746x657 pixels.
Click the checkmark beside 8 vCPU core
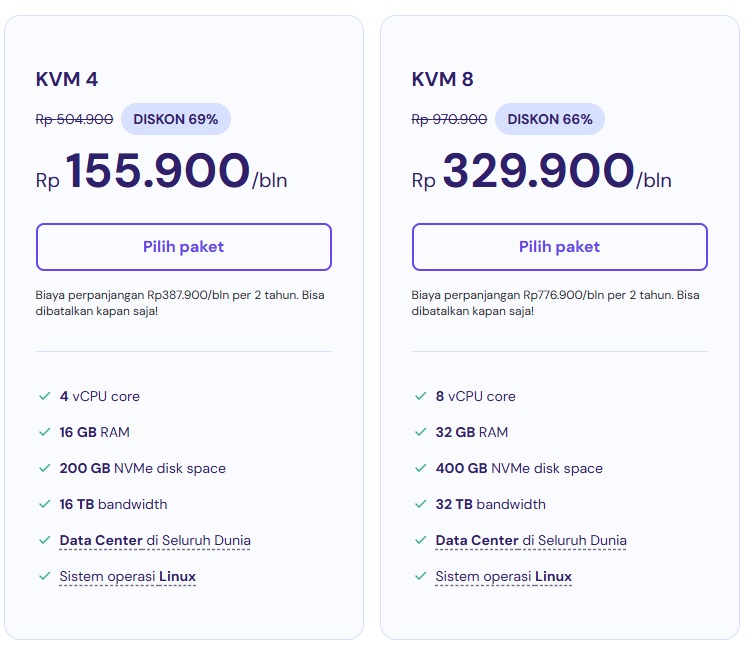click(420, 396)
